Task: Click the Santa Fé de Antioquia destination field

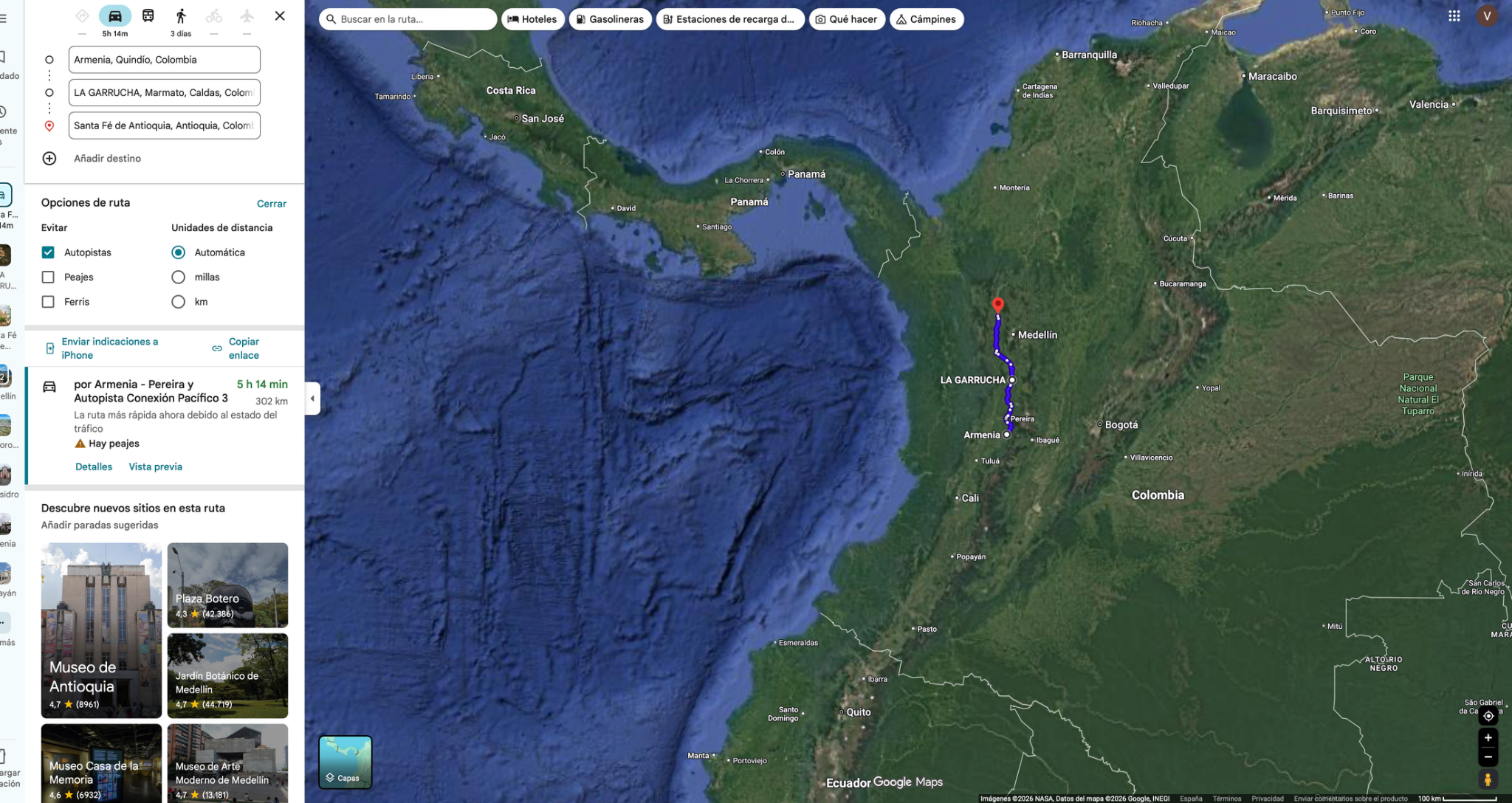Action: [164, 125]
